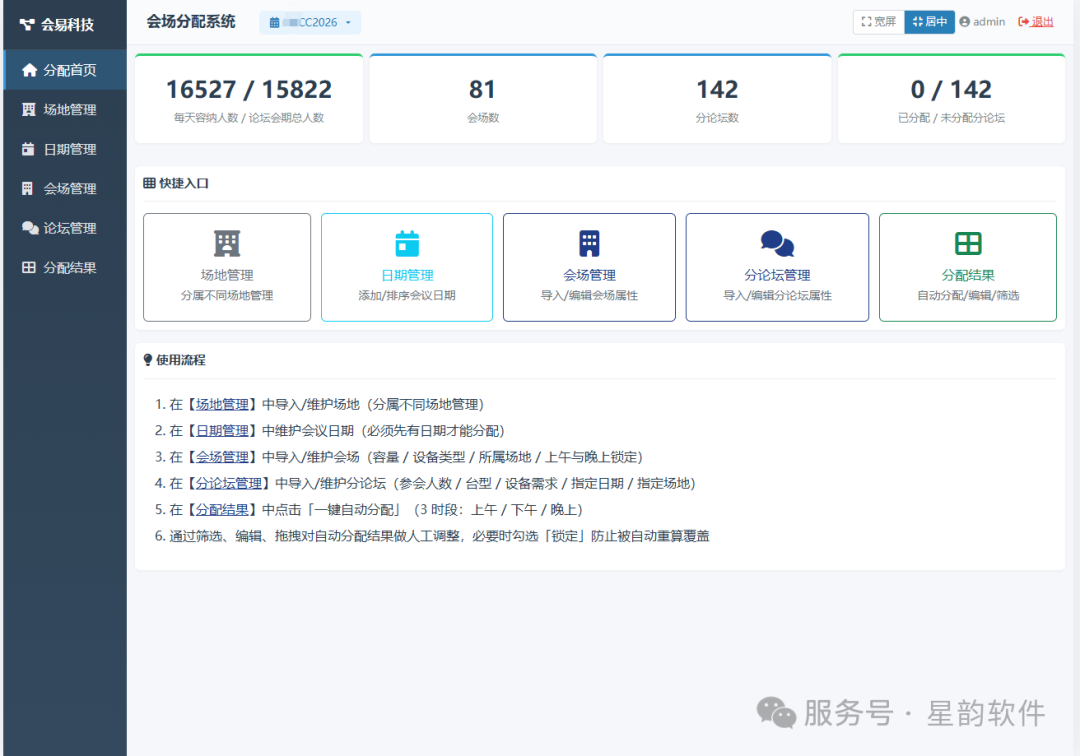Click the 添加/排序会议日期 subtitle text
Viewport: 1080px width, 756px height.
[407, 295]
